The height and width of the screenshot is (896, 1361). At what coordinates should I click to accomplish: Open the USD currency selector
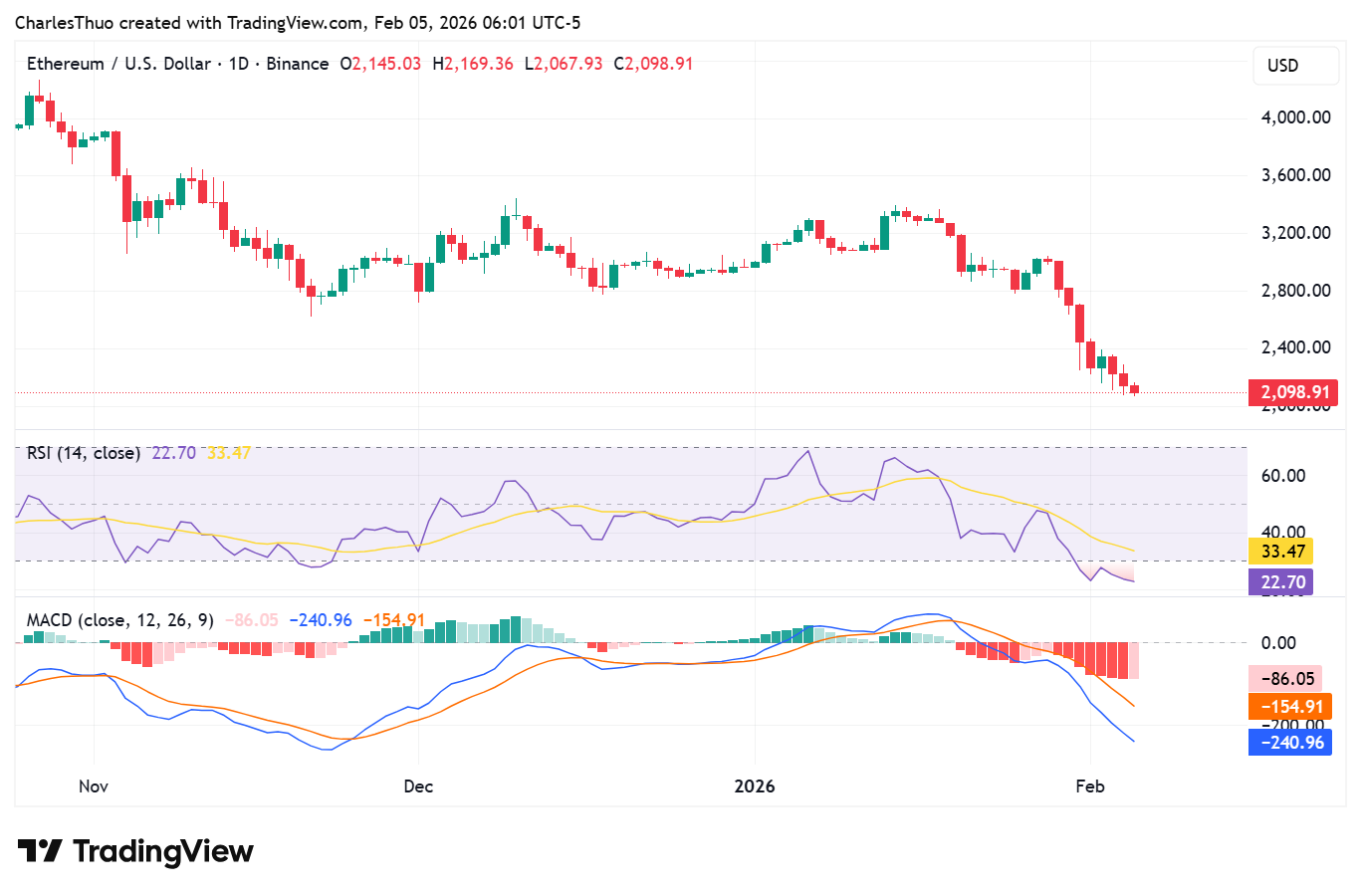1295,65
